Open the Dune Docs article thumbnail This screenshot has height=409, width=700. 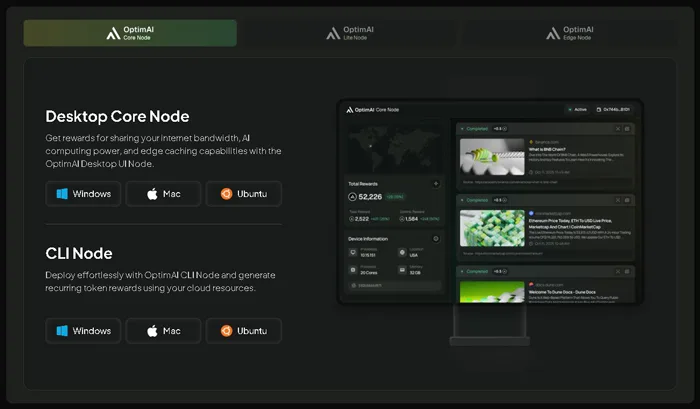[492, 292]
